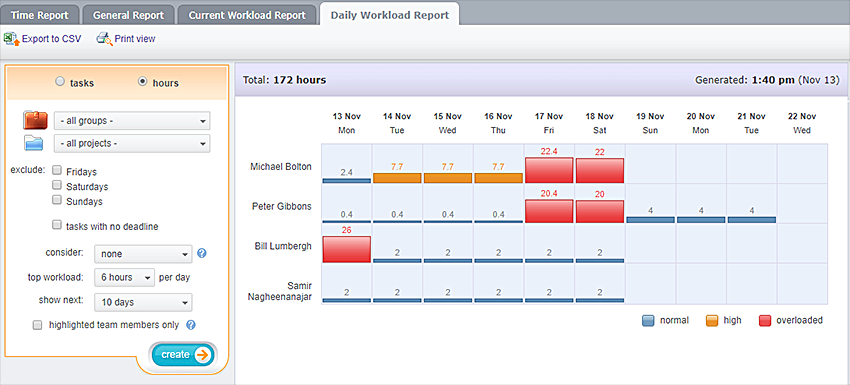Click Michael Bolton's 2.4 bar on 13 Nov
Viewport: 850px width, 385px height.
[346, 181]
